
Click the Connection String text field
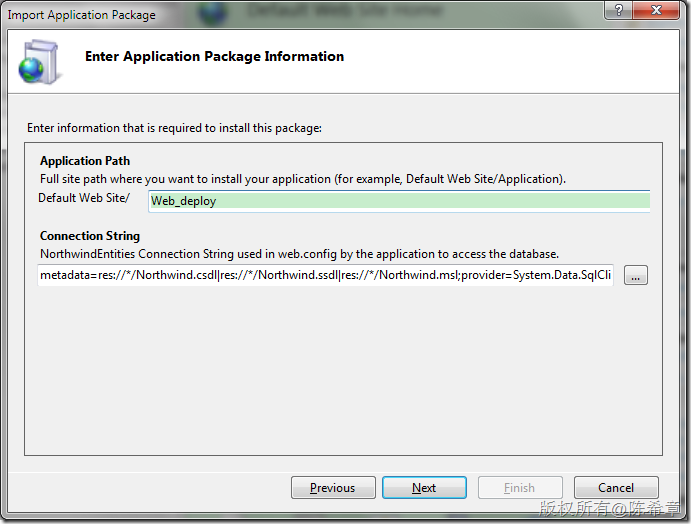point(325,275)
